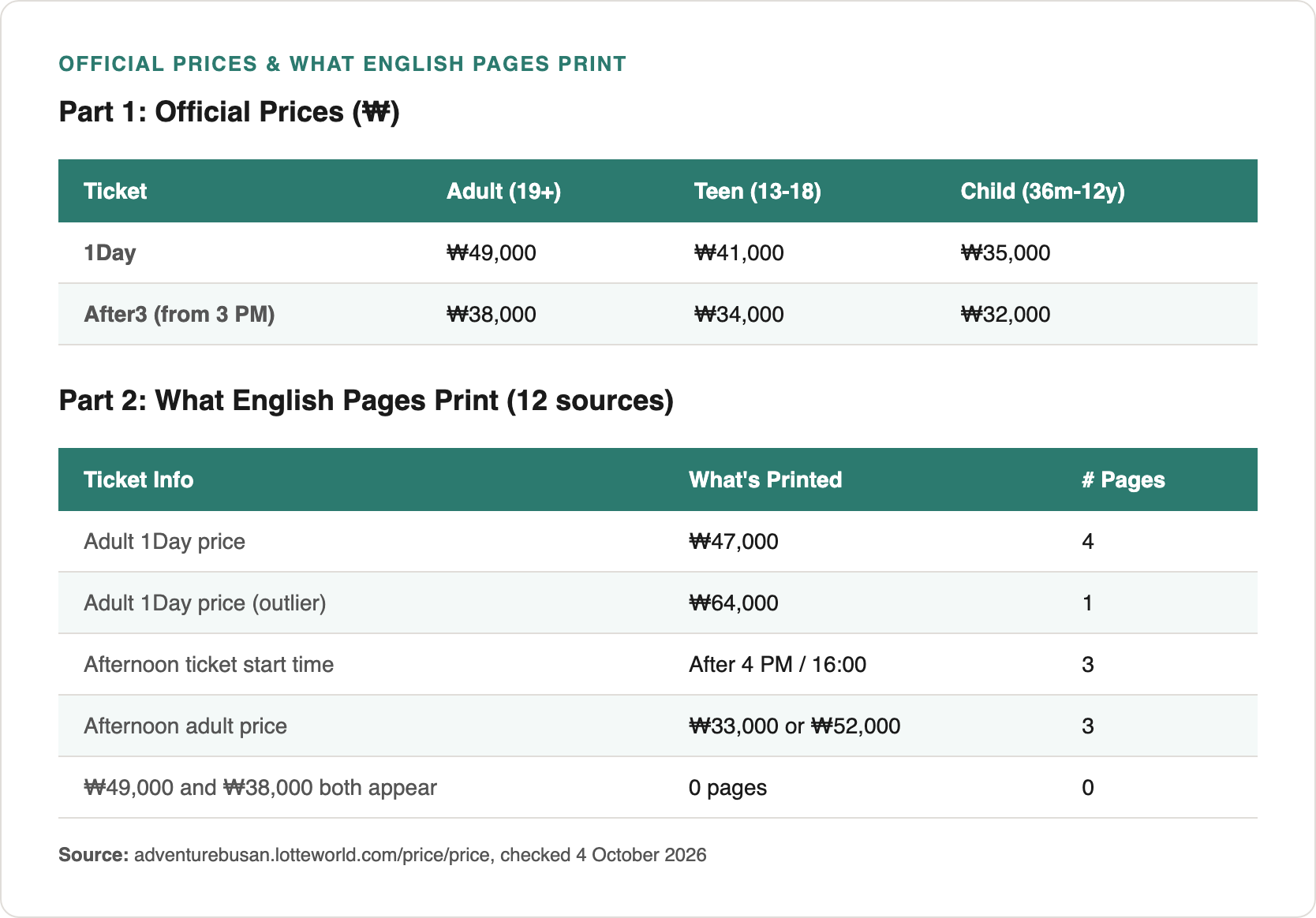The image size is (1316, 918).
Task: Click the source URL adventurebusan.lotteworld.com/price/price
Action: 312,855
